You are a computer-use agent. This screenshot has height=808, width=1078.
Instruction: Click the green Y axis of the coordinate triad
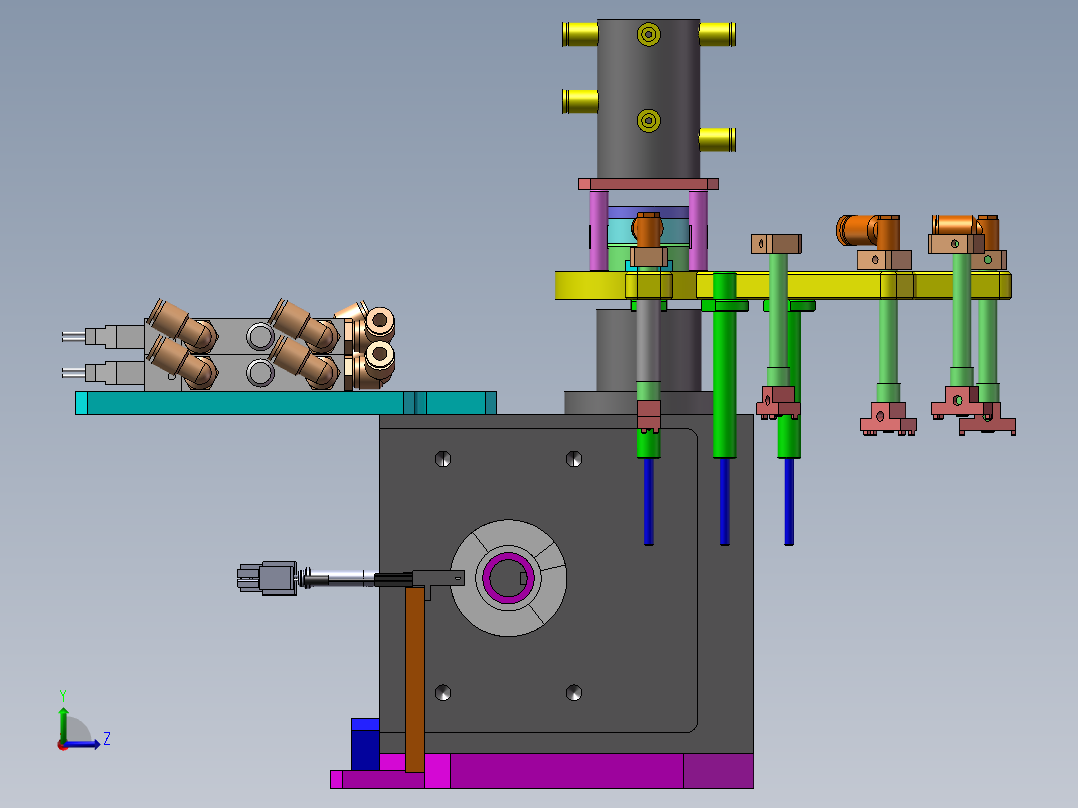pos(63,725)
